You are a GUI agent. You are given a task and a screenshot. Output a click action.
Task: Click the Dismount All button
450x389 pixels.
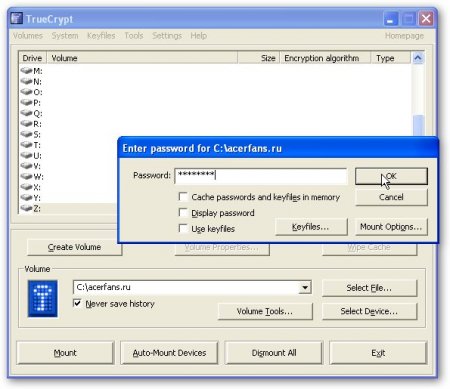274,353
